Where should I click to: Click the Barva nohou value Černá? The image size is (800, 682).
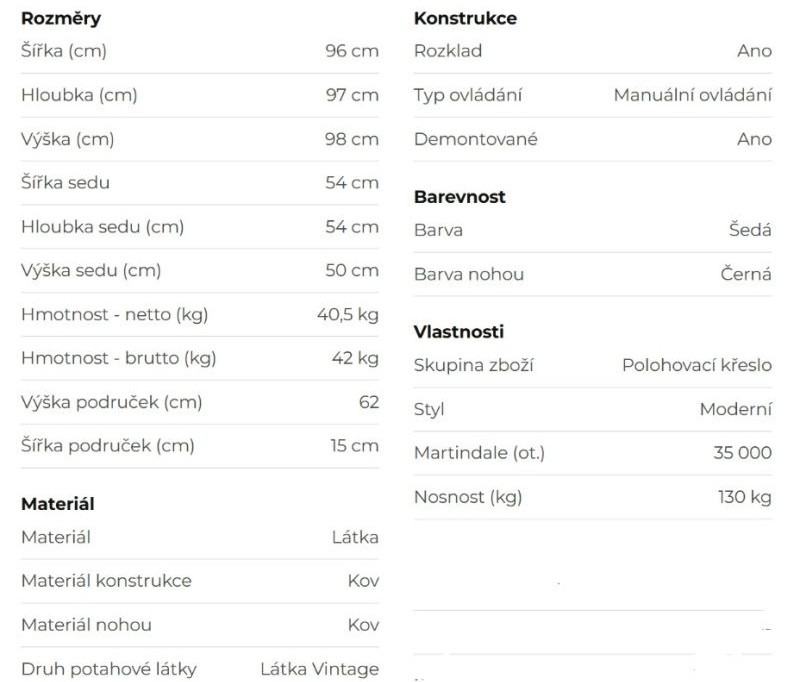[746, 274]
